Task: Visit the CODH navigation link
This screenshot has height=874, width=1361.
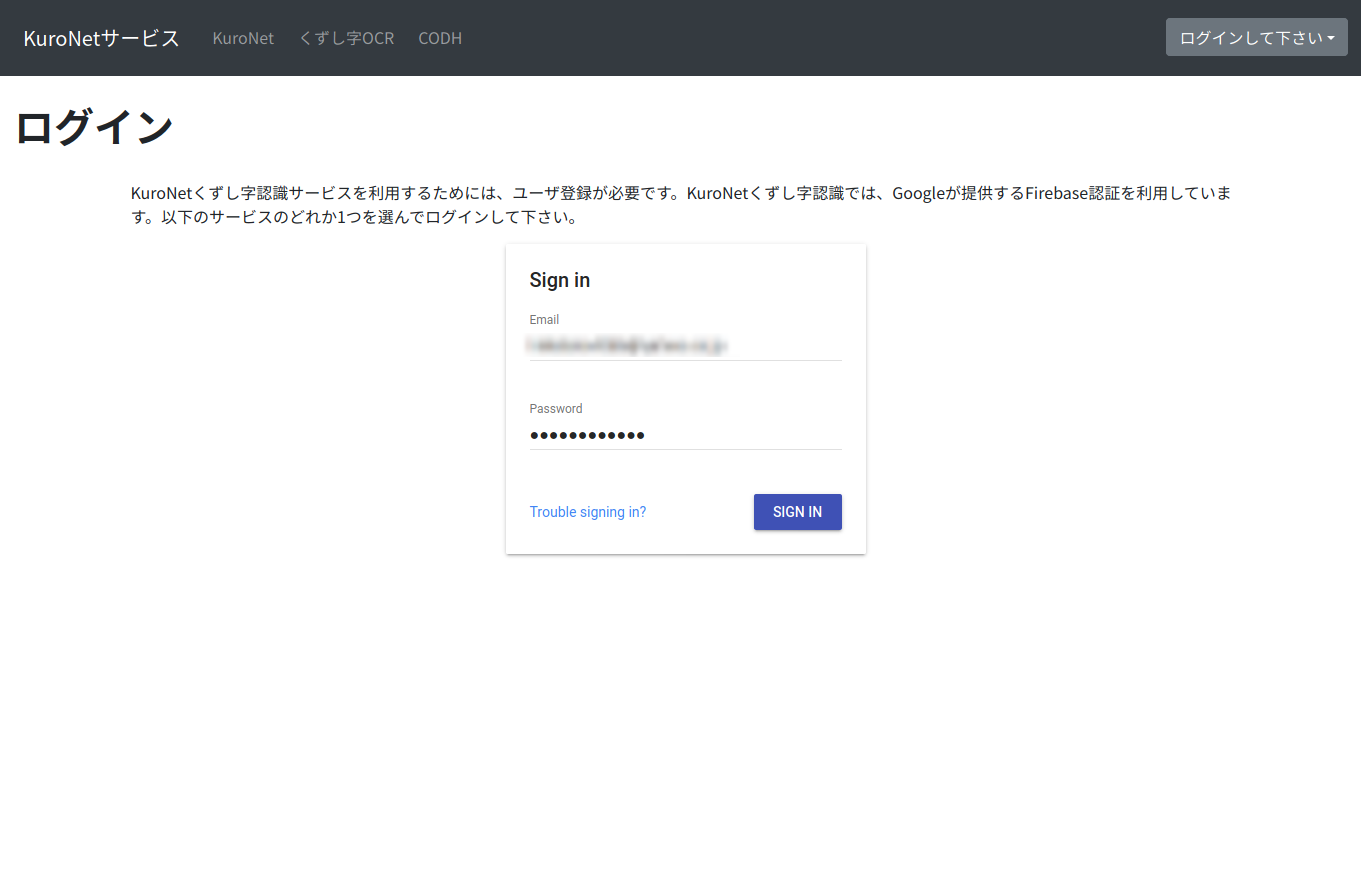Action: click(x=440, y=38)
